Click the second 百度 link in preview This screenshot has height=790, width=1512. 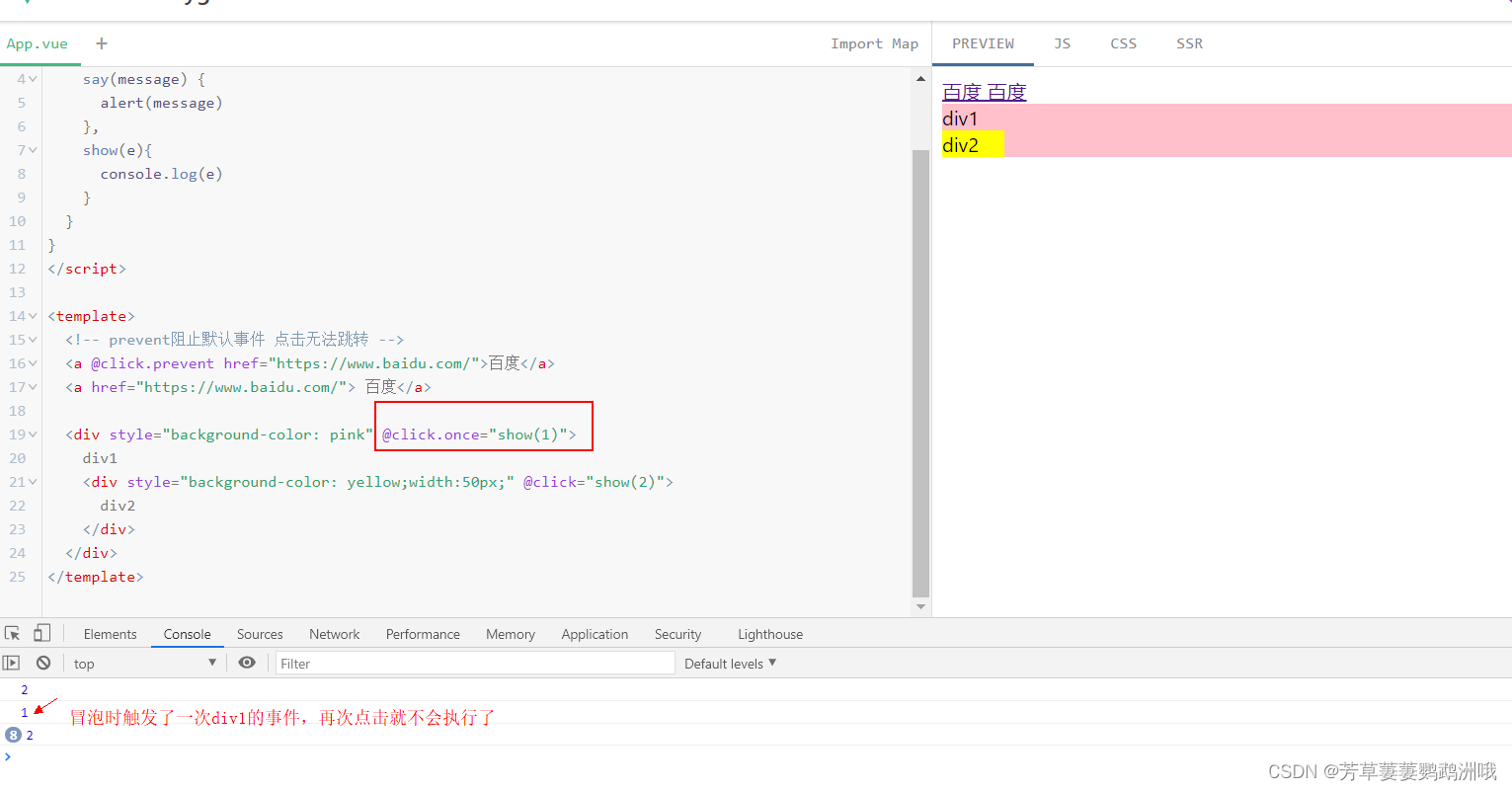click(x=1006, y=92)
